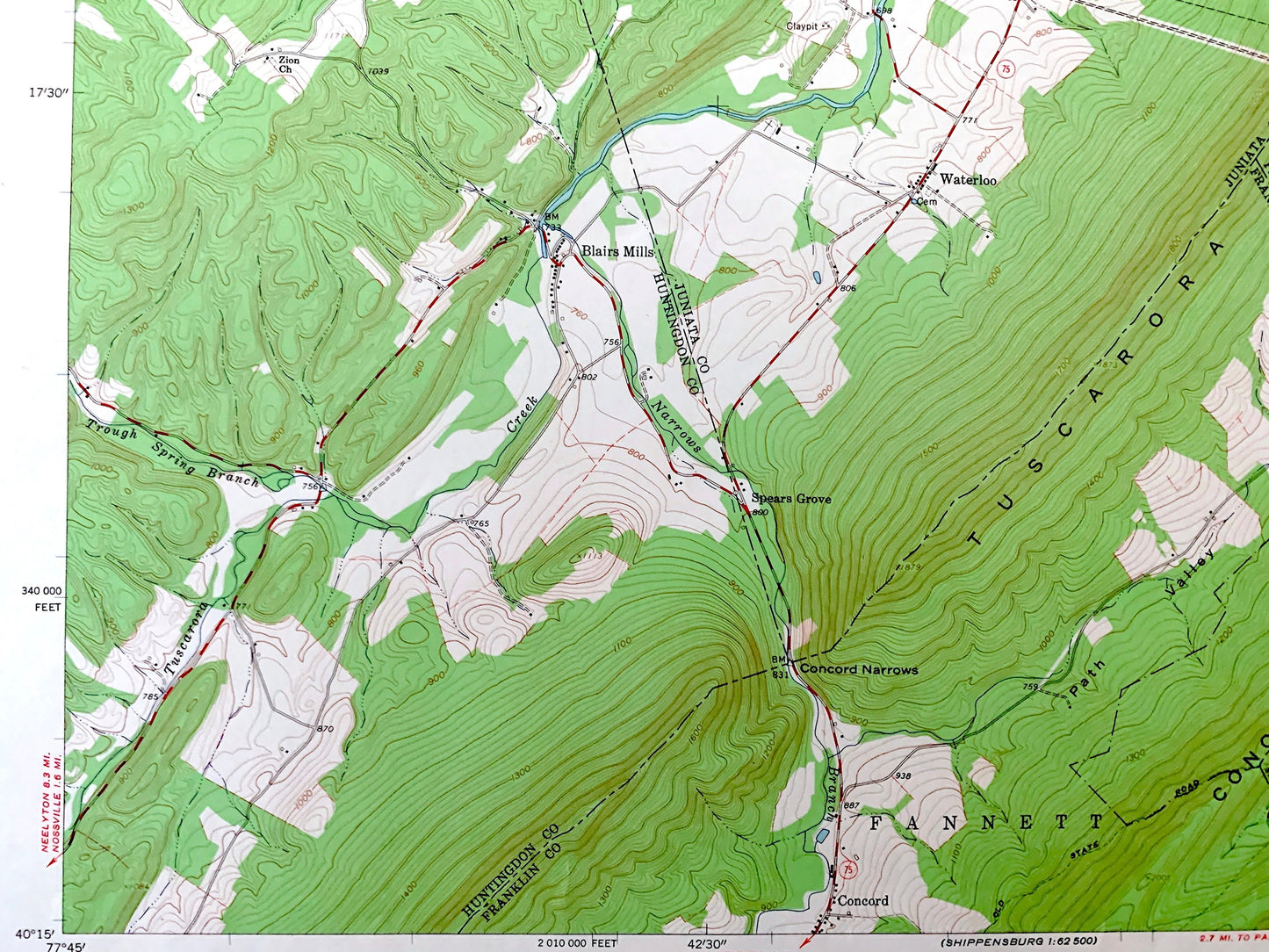Click the Route 75 shield near Waterloo

[1005, 69]
